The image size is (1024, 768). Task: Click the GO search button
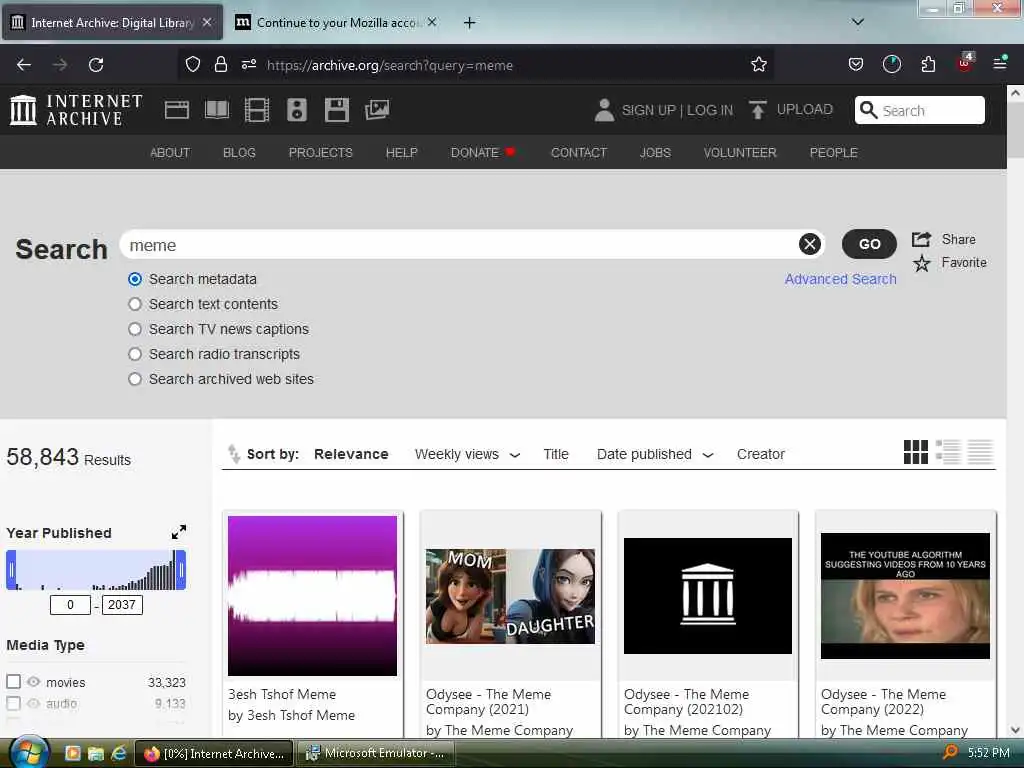click(x=869, y=244)
